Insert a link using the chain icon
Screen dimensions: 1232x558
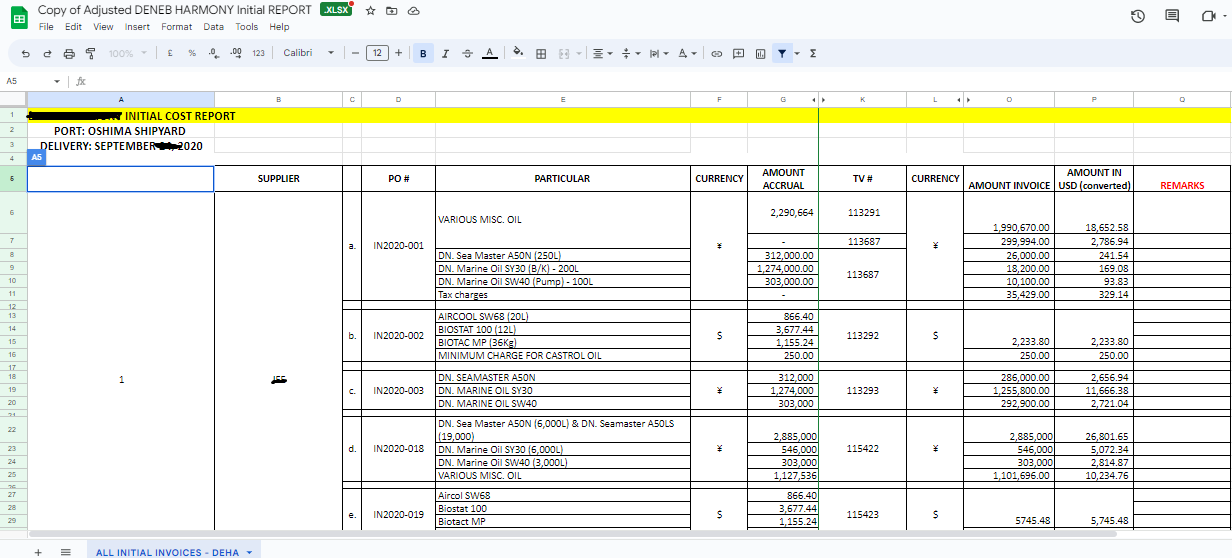(716, 53)
